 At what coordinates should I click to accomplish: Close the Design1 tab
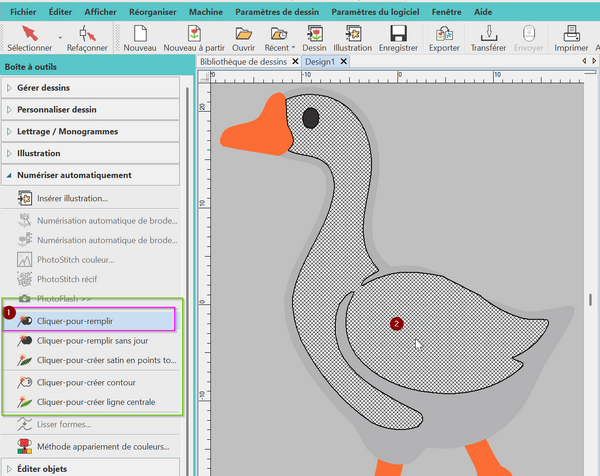344,61
